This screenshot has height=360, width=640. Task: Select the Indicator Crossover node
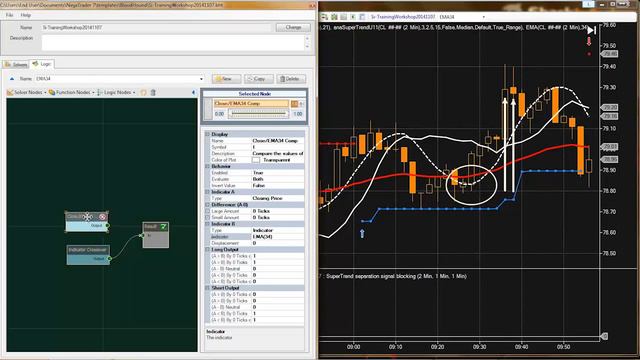(x=88, y=249)
